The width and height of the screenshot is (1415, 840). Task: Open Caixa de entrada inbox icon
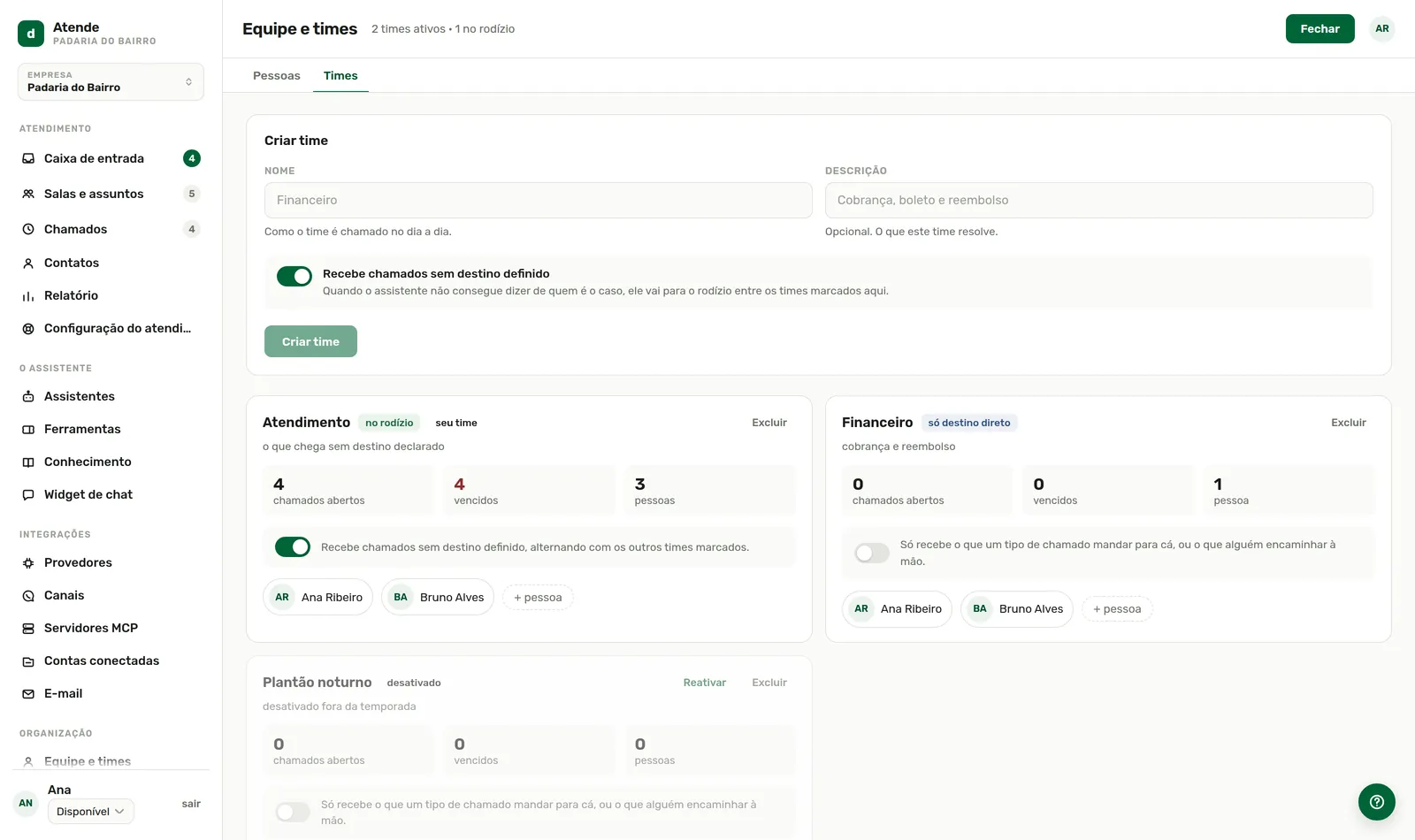coord(28,158)
